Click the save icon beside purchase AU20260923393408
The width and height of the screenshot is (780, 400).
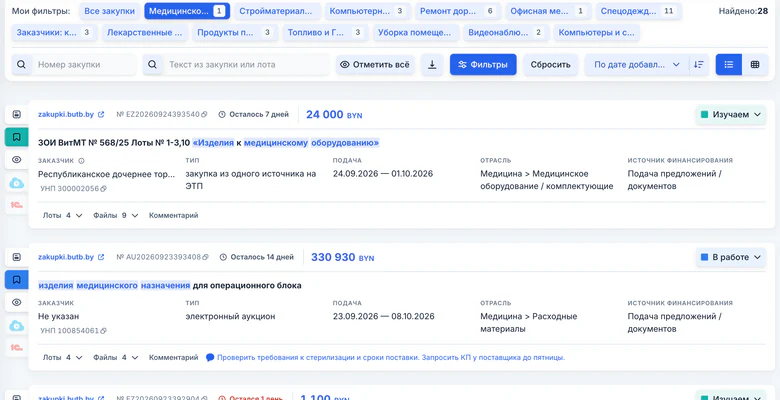point(16,257)
